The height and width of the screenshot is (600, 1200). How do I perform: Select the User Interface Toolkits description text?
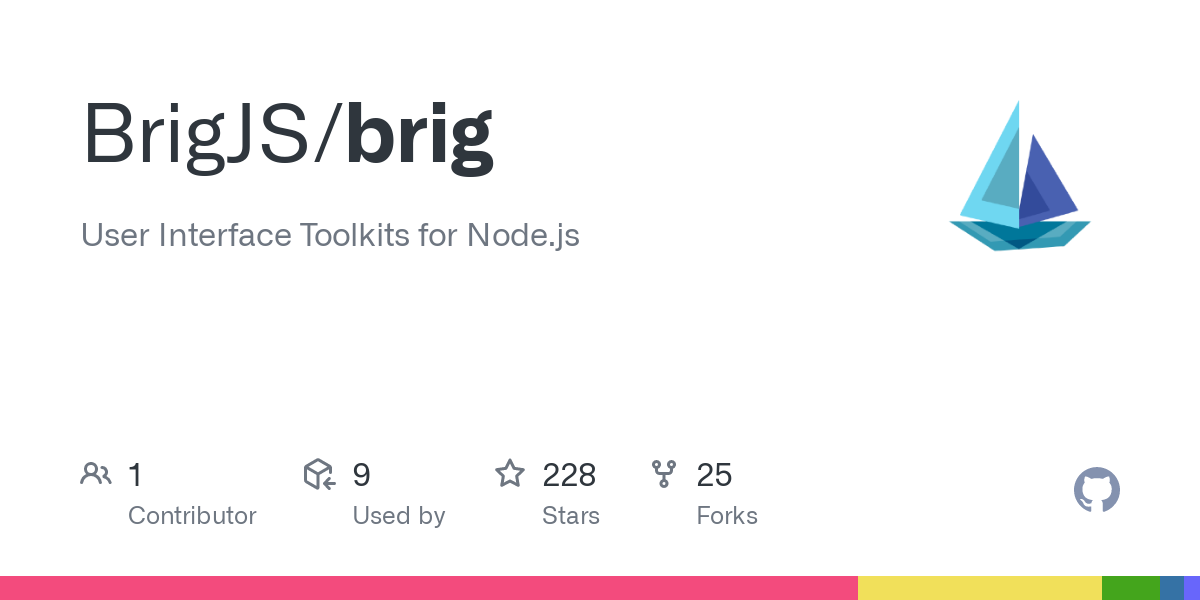pyautogui.click(x=330, y=236)
